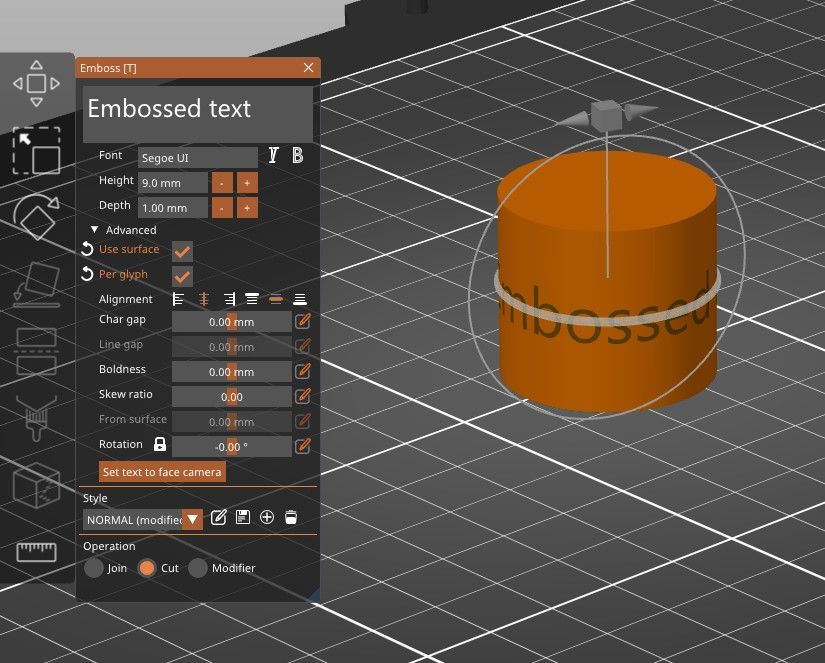This screenshot has width=825, height=663.
Task: Select the Cut tool in left toolbar
Action: pos(36,351)
